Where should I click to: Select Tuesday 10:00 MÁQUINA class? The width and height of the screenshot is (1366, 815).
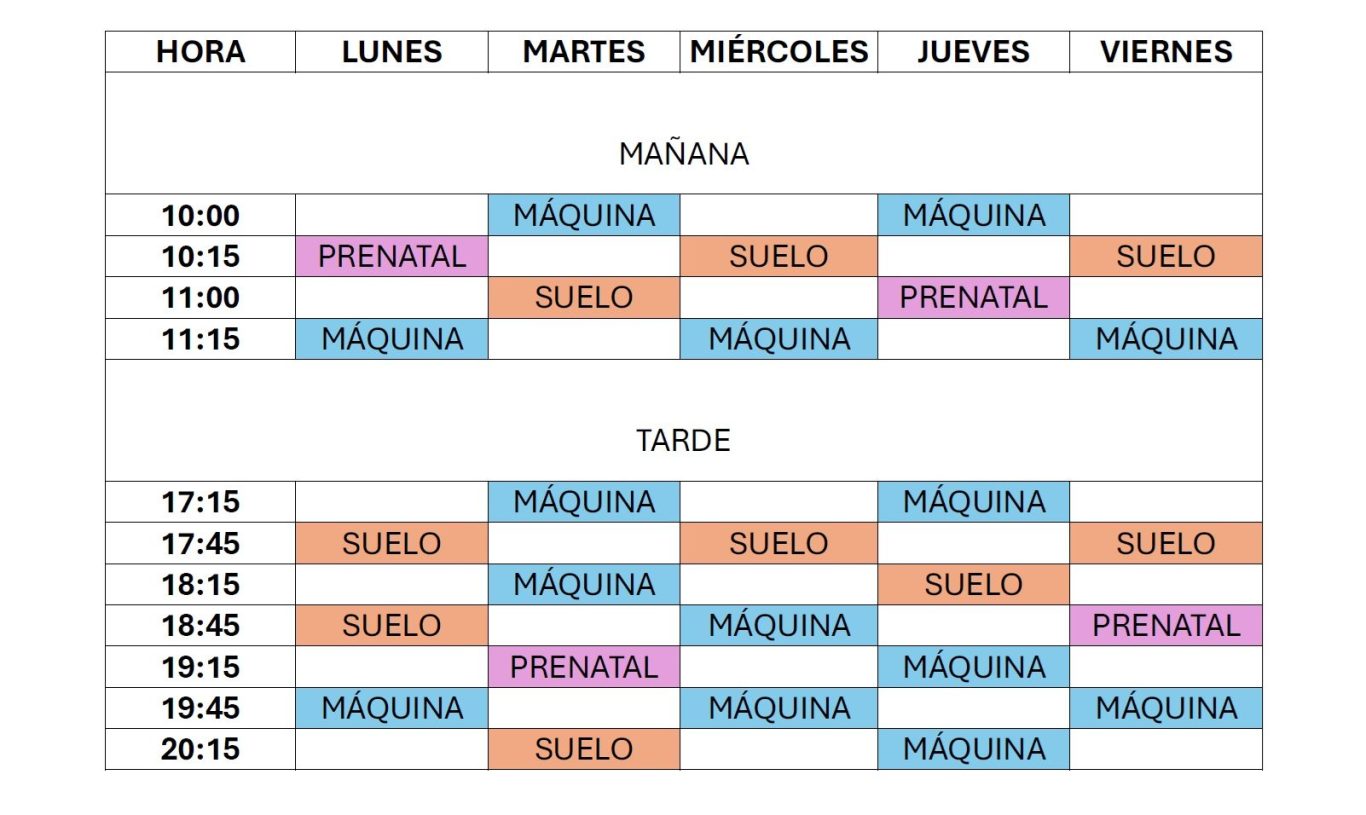[584, 215]
